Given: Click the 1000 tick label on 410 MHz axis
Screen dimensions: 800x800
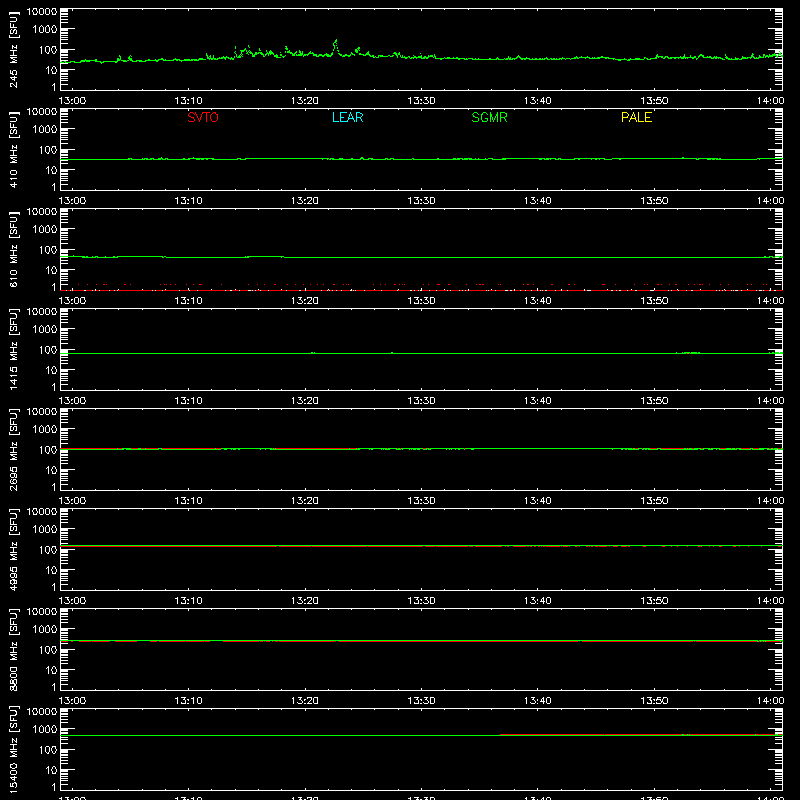Looking at the screenshot, I should (45, 129).
